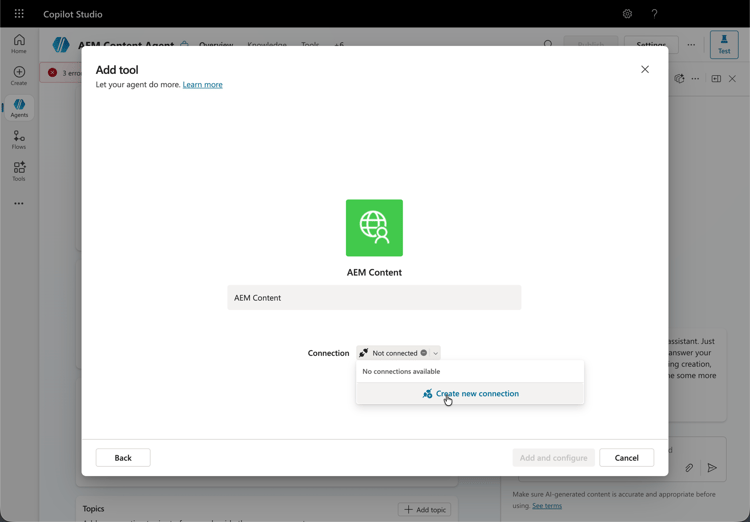
Task: Click the Copilot Studio title
Action: (73, 14)
